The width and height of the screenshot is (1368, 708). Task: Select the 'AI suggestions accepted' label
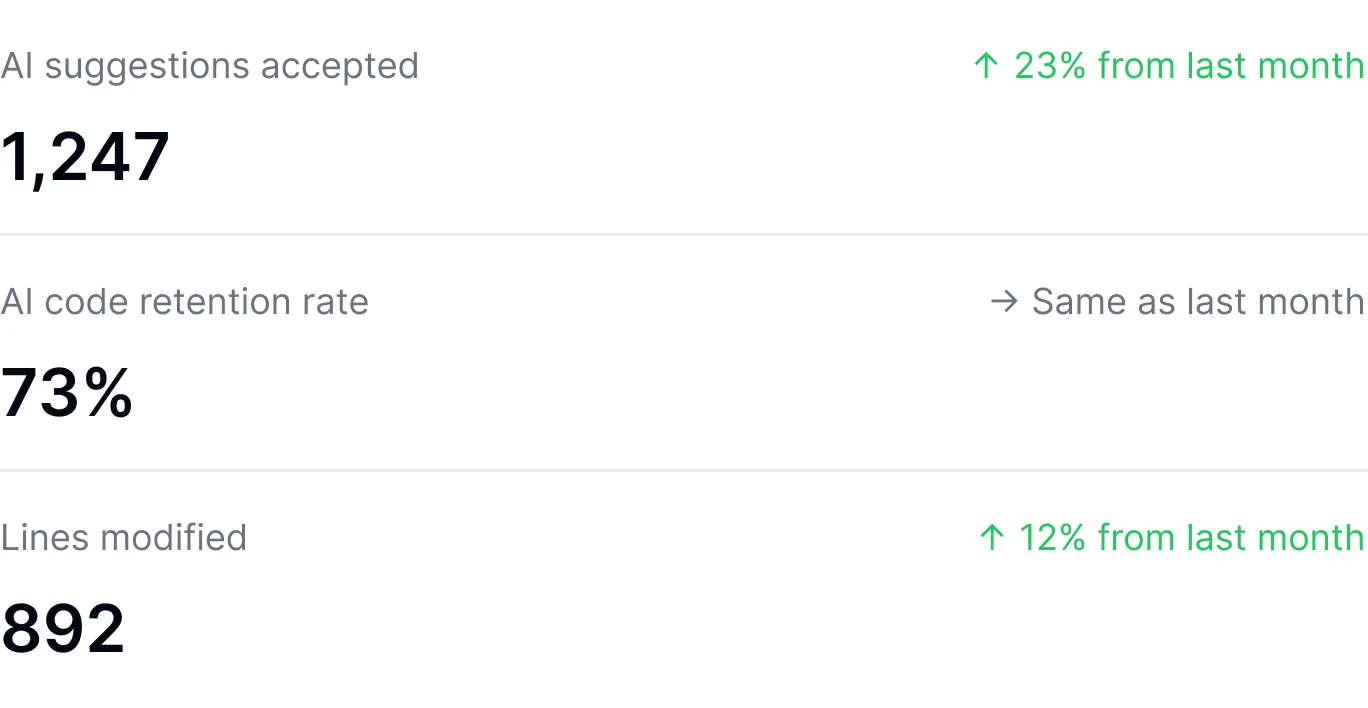pyautogui.click(x=209, y=66)
